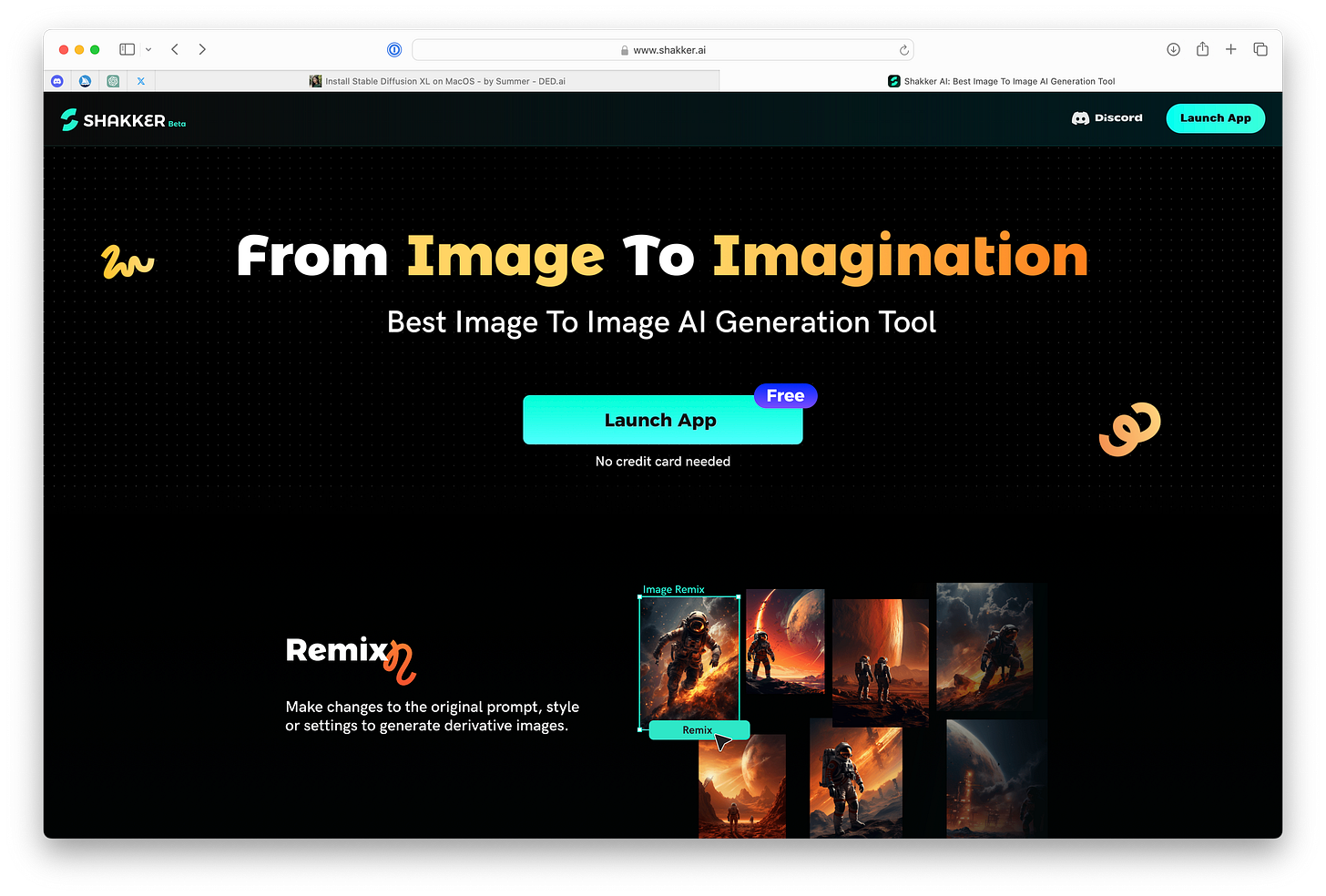Go forward with the forward arrow
Image resolution: width=1326 pixels, height=896 pixels.
click(202, 49)
